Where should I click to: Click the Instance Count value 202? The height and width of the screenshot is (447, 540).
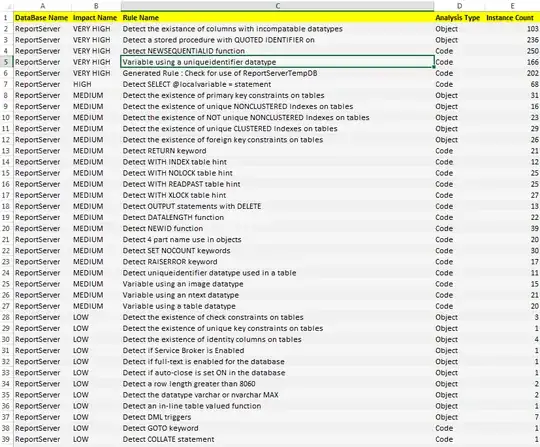pyautogui.click(x=512, y=73)
